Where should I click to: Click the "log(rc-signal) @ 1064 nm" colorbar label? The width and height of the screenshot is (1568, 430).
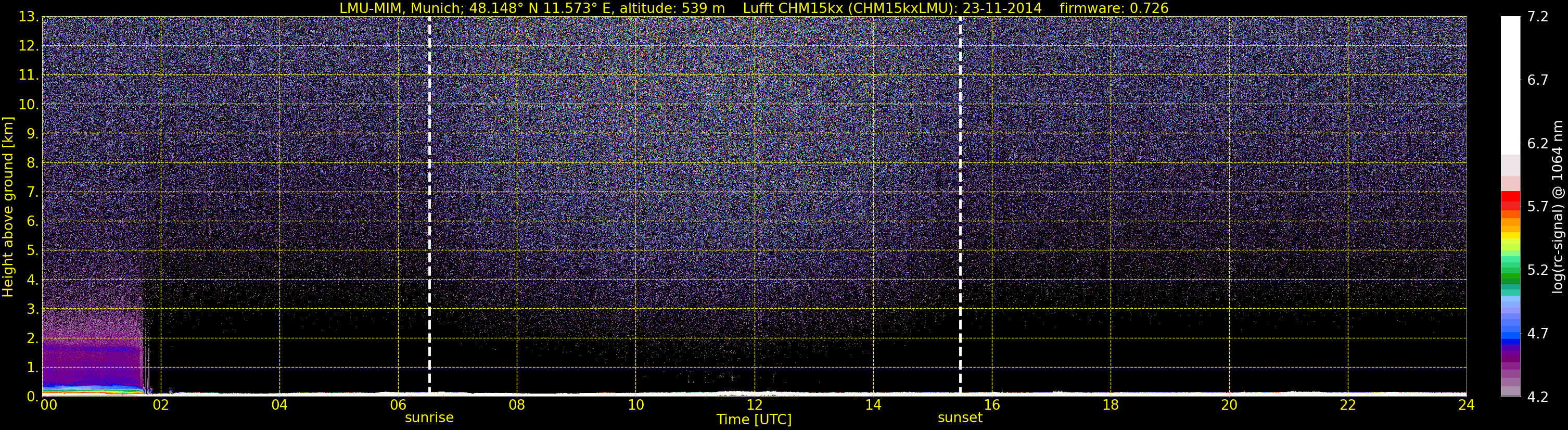click(x=1558, y=207)
